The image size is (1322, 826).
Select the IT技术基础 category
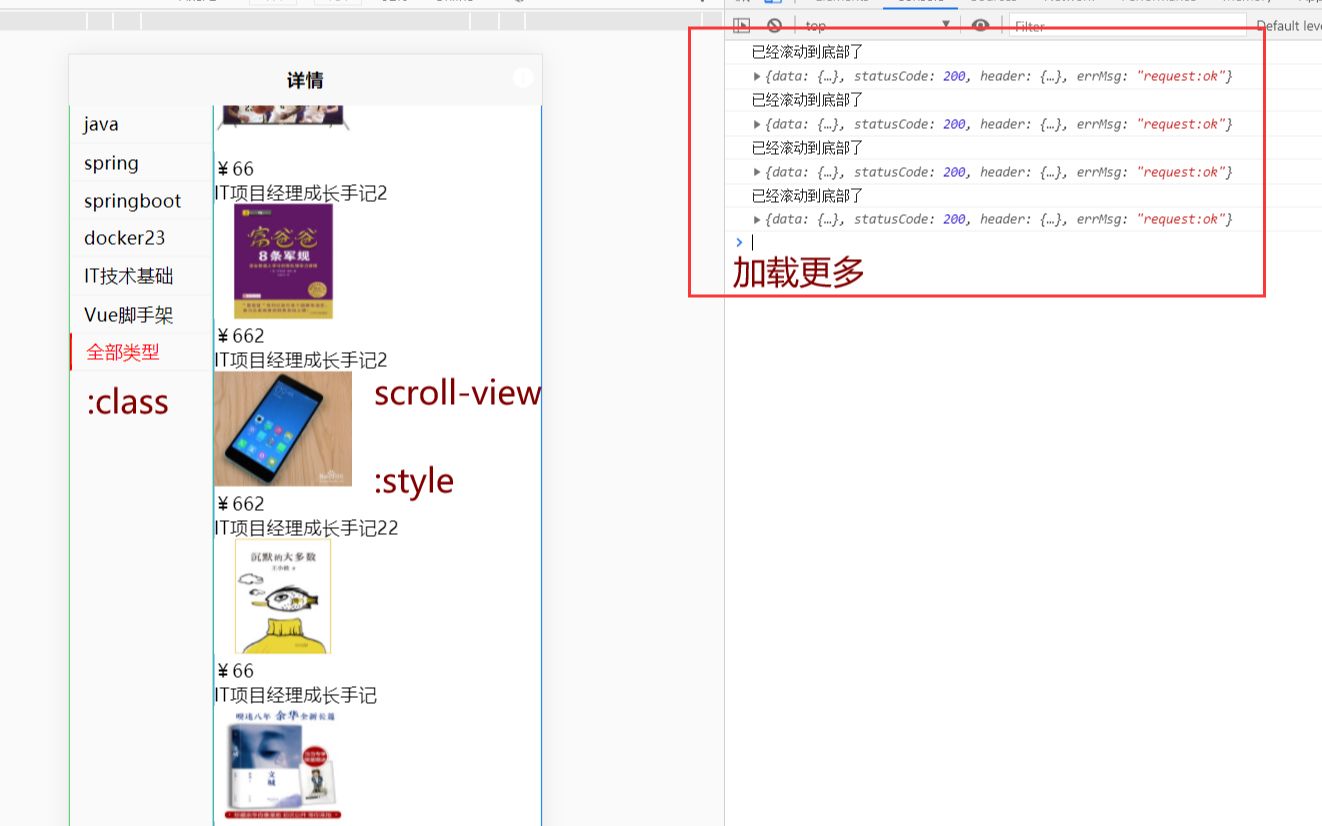click(x=141, y=276)
